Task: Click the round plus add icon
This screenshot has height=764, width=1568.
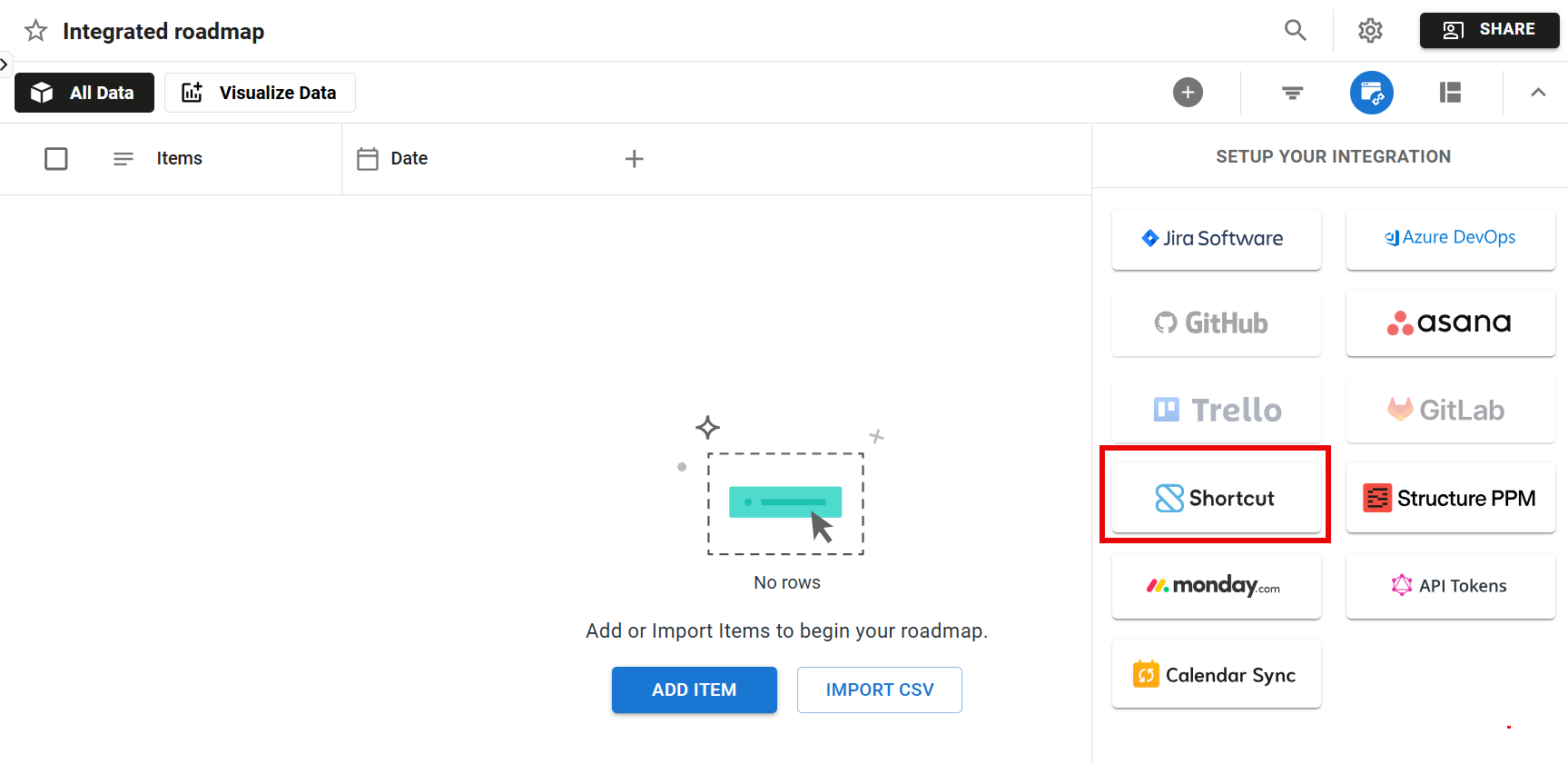Action: (x=1187, y=93)
